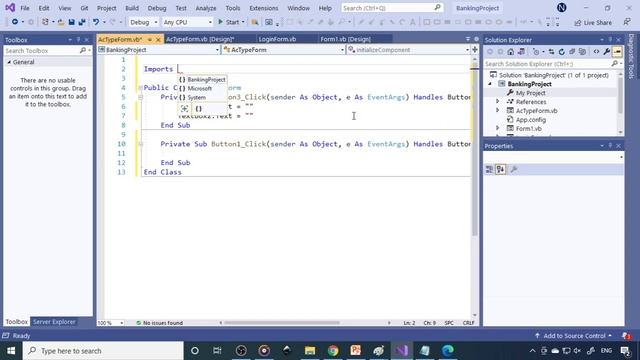Click the Save file toolbar icon
Viewport: 640px width, 360px height.
[x=71, y=22]
